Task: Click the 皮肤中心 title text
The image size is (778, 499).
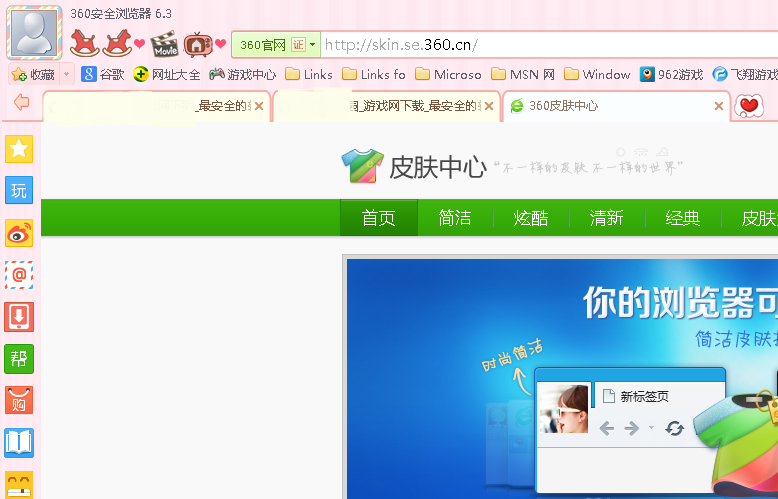Action: click(437, 167)
